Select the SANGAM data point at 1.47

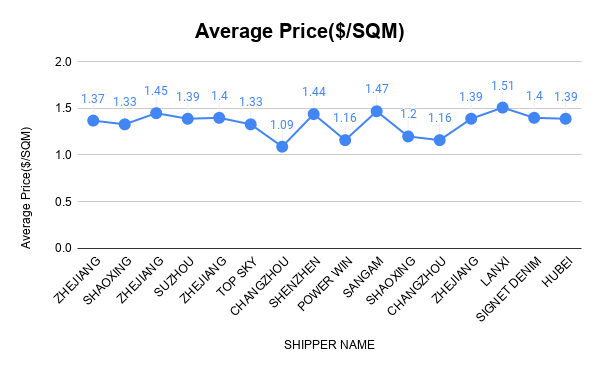point(377,111)
